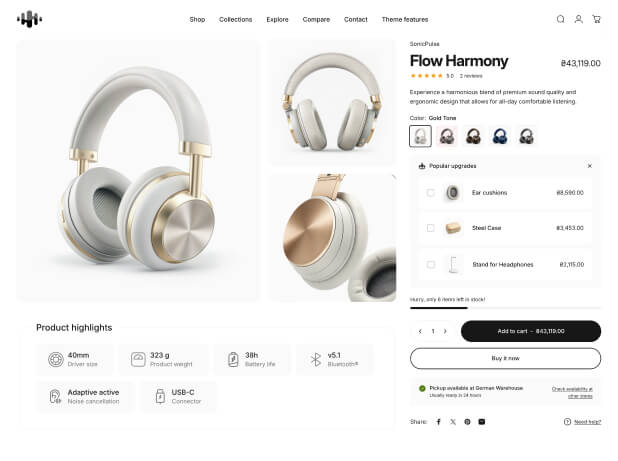The height and width of the screenshot is (461, 618).
Task: Share on Pinterest icon
Action: 467,422
